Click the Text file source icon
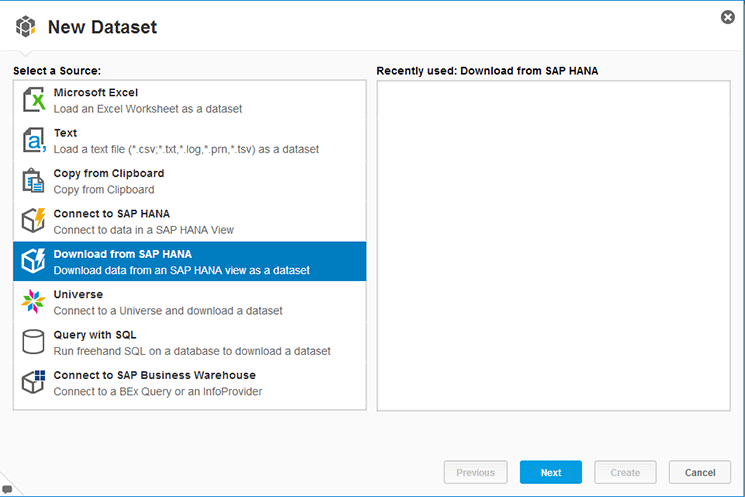This screenshot has height=497, width=745. [34, 140]
